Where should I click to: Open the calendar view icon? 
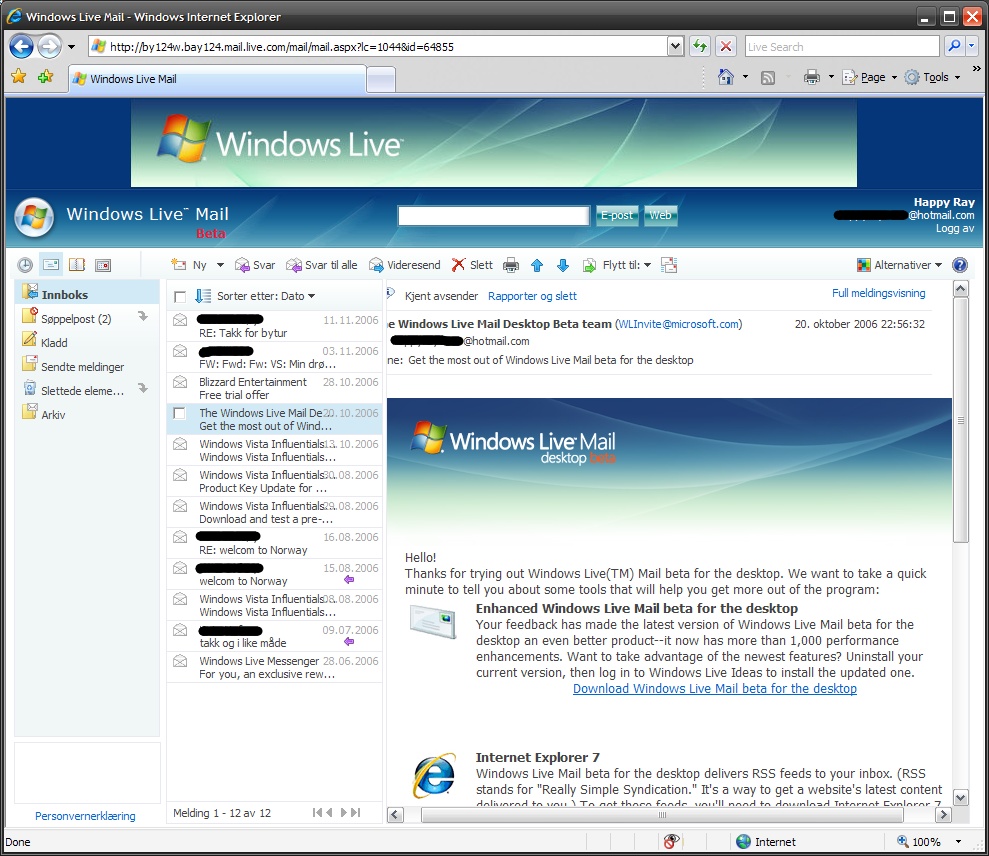(x=103, y=265)
